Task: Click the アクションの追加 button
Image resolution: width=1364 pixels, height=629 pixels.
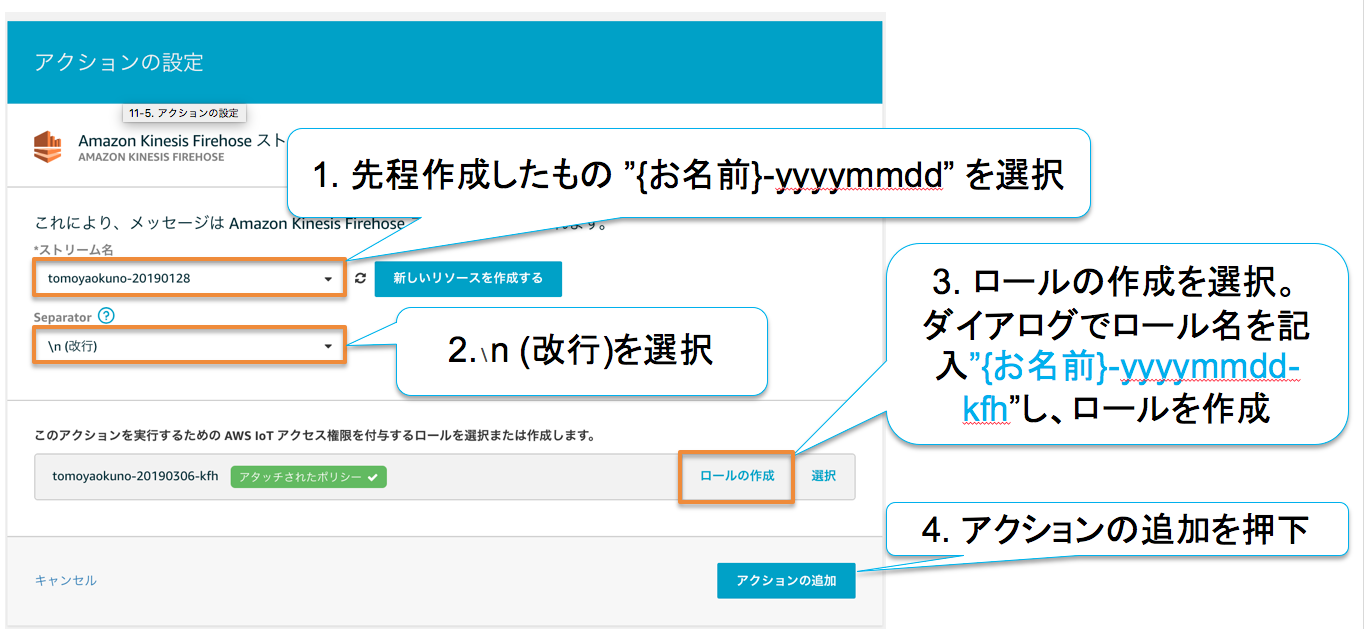Action: pos(786,581)
